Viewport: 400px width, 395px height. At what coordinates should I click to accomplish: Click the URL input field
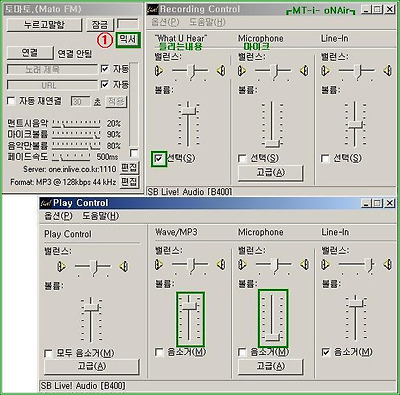(x=52, y=85)
